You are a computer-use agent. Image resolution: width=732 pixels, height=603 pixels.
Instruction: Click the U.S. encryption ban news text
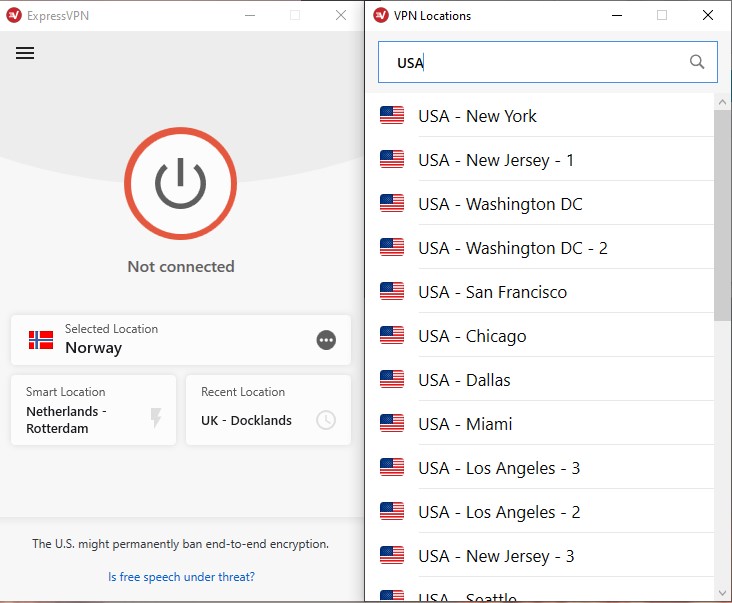(x=181, y=544)
